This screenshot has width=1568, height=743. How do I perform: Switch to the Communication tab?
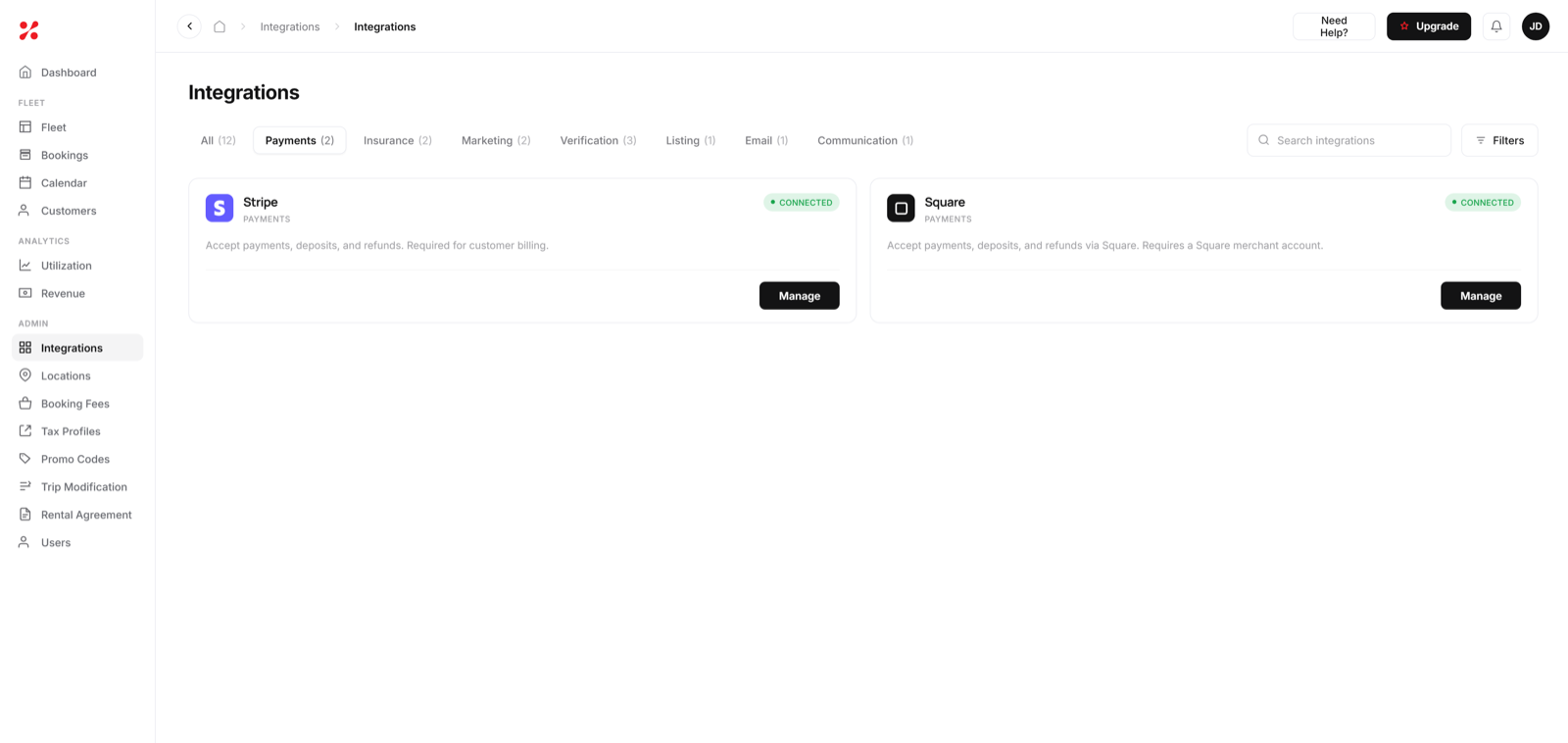pyautogui.click(x=865, y=140)
